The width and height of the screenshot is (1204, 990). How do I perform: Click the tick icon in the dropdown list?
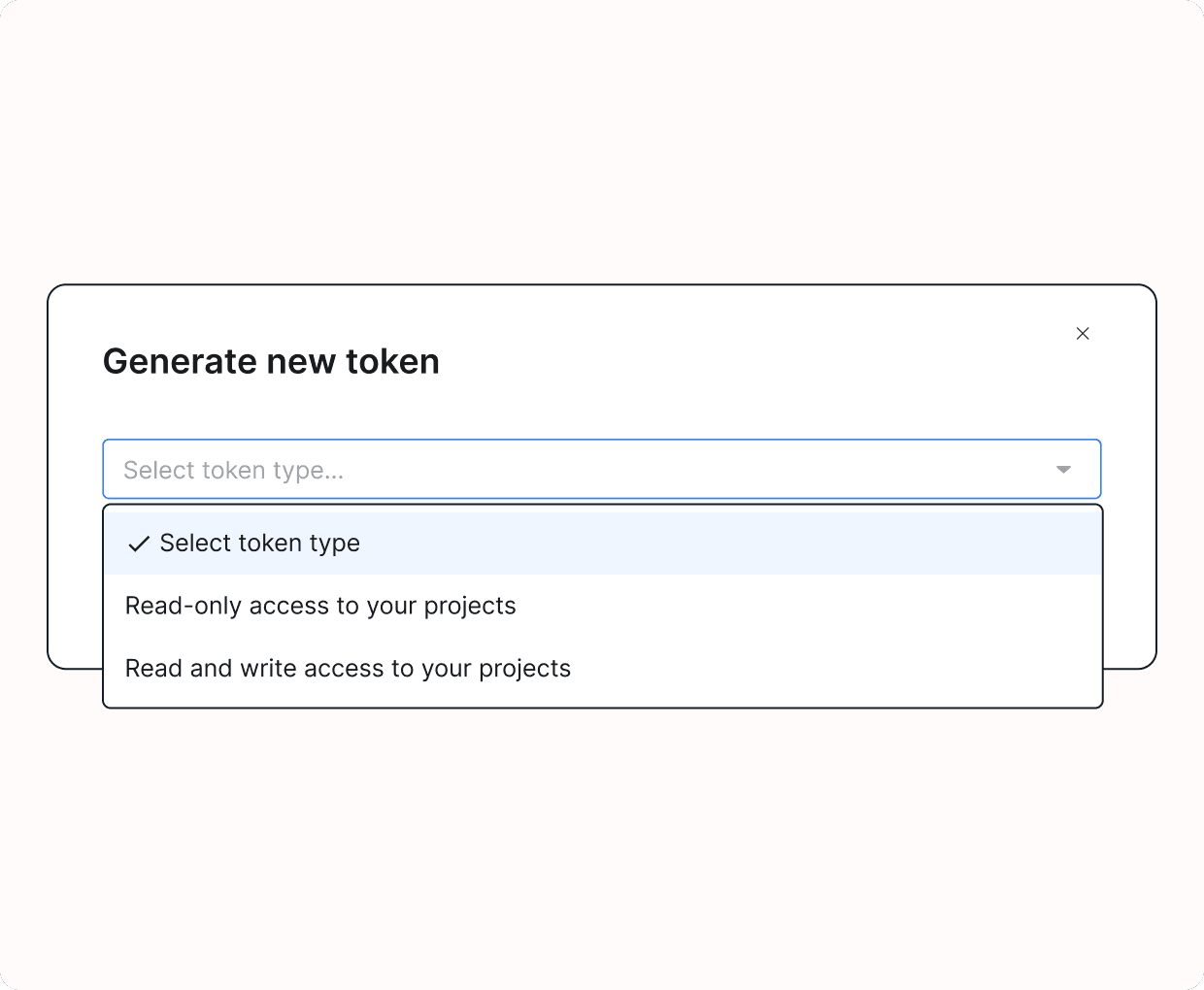coord(139,544)
